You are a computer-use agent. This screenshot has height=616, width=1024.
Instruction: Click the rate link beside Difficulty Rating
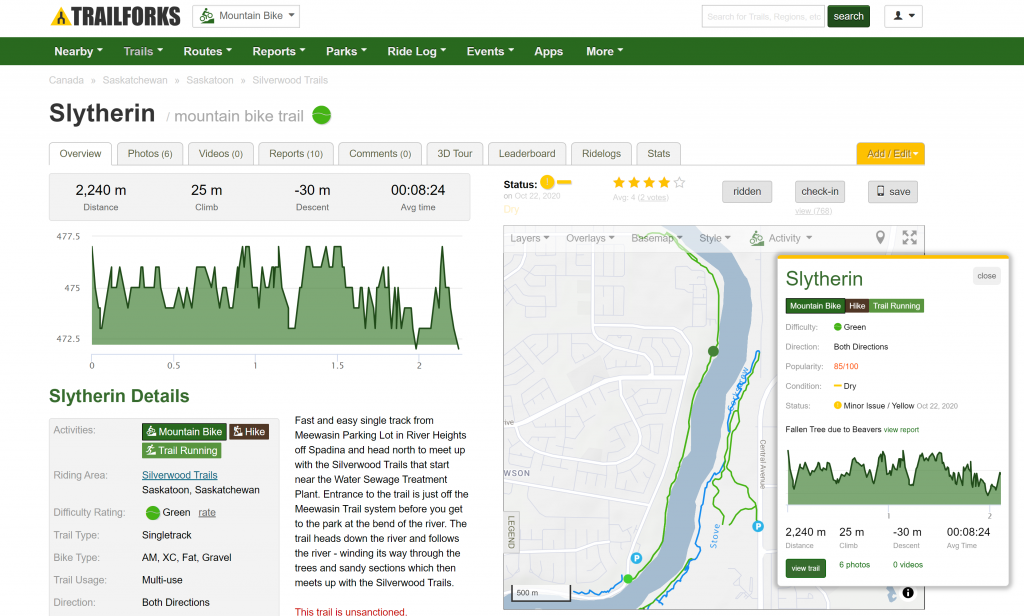[207, 513]
